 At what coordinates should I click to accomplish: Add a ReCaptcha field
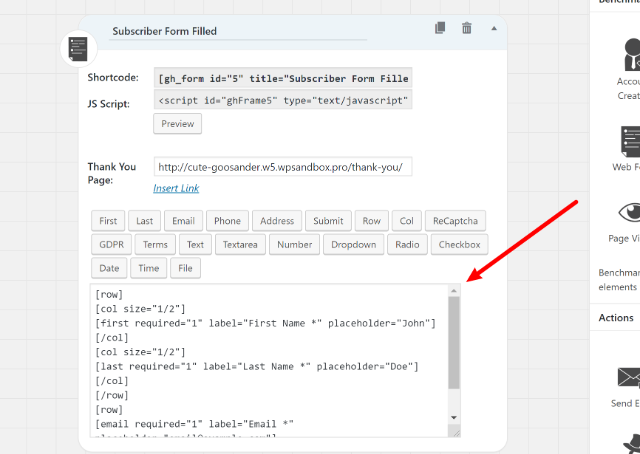(x=455, y=221)
